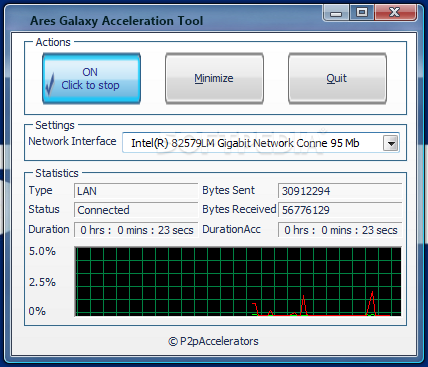Click the Status label

coord(44,209)
